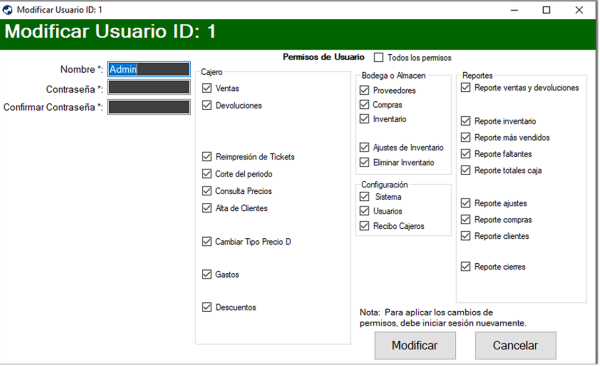Disable Eliminar Inventario permission
This screenshot has height=366, width=600.
[x=364, y=162]
